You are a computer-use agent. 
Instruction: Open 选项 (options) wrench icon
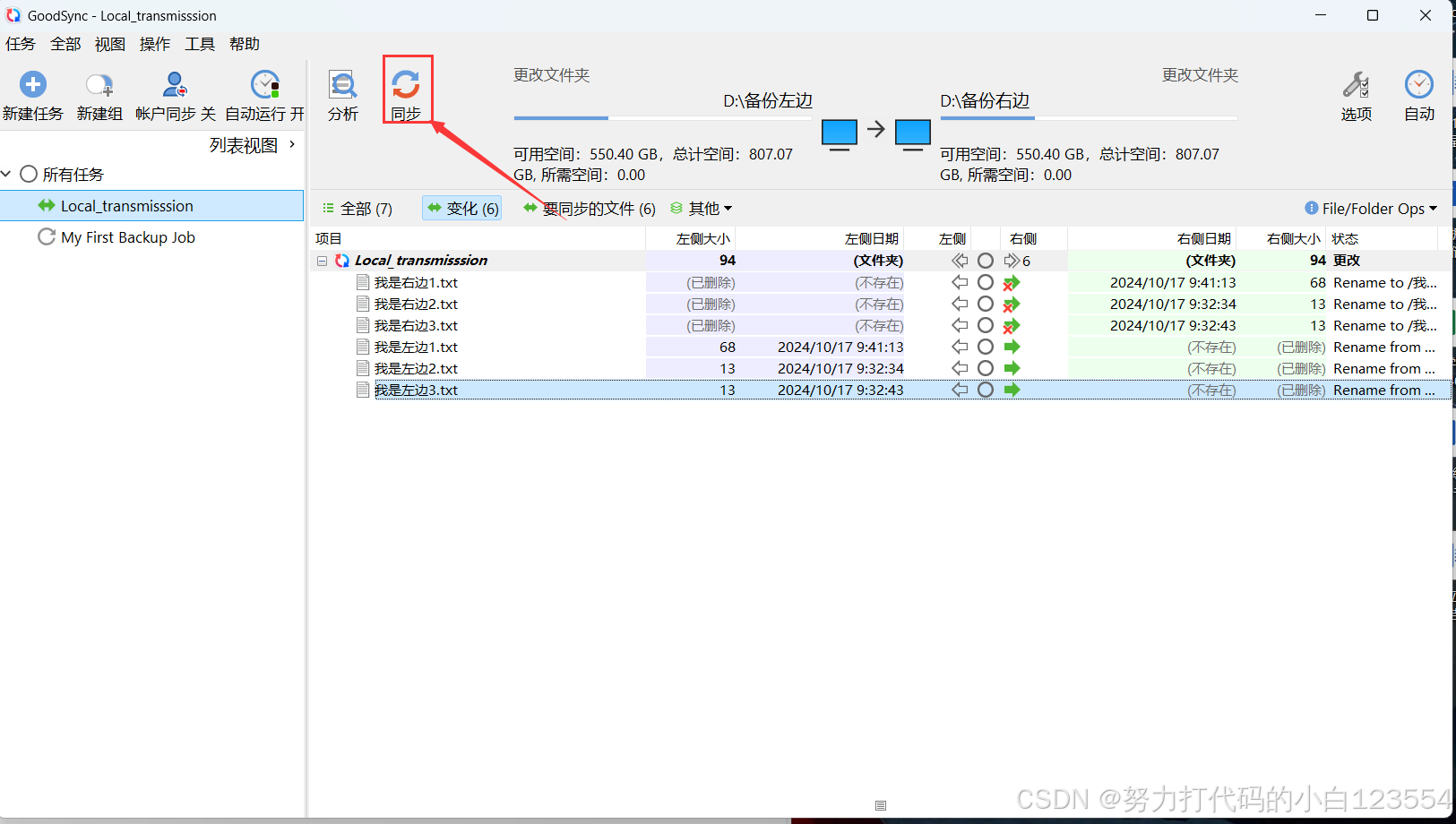tap(1356, 84)
